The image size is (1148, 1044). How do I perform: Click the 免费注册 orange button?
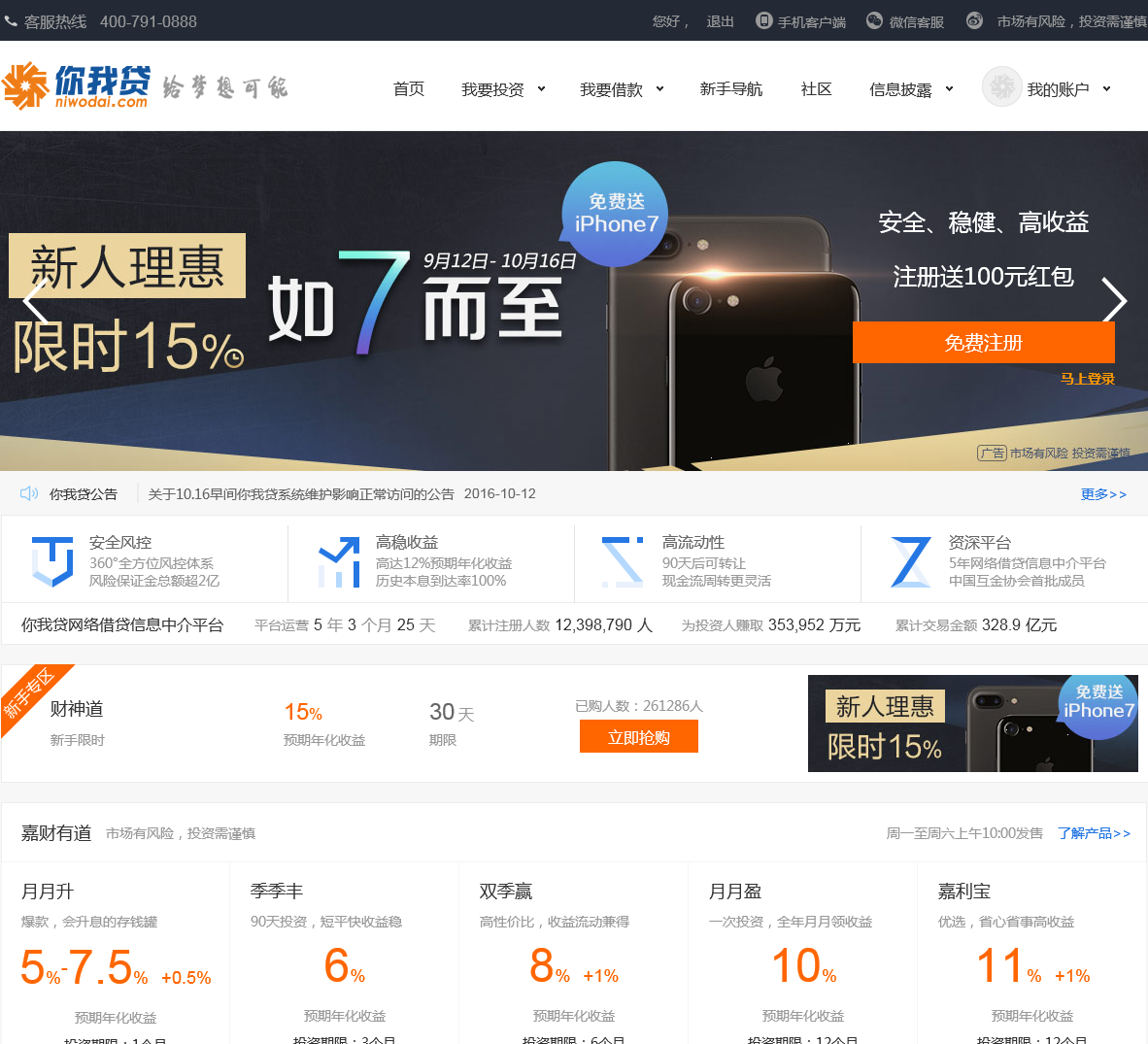click(983, 342)
